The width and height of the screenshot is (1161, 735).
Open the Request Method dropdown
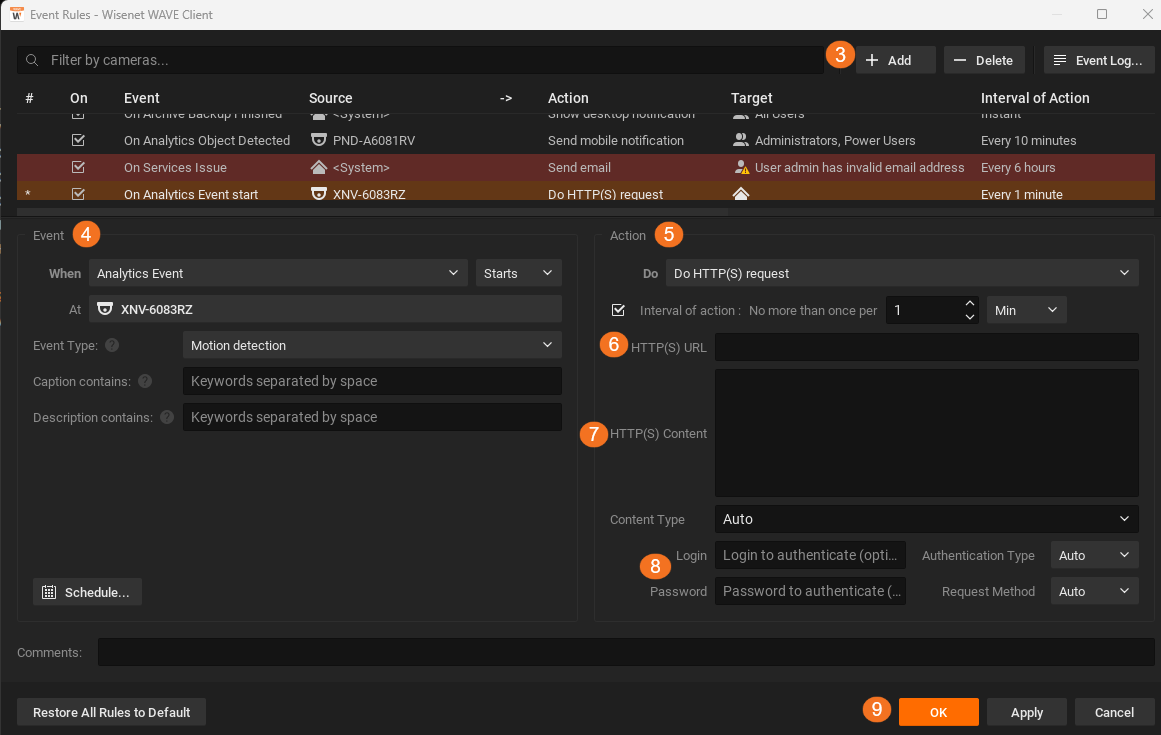click(1094, 591)
